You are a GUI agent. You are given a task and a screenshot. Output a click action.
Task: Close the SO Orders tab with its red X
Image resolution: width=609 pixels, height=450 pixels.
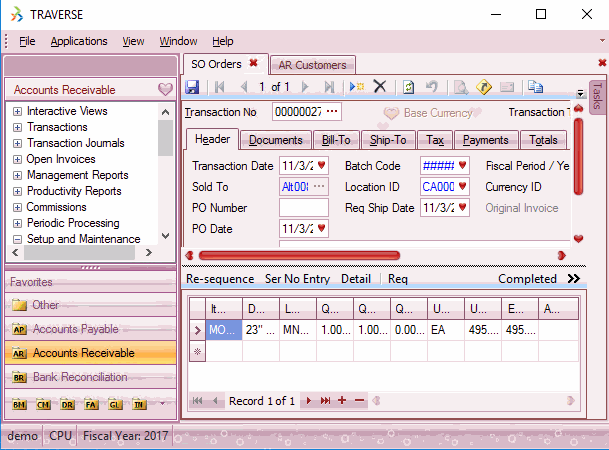[253, 63]
